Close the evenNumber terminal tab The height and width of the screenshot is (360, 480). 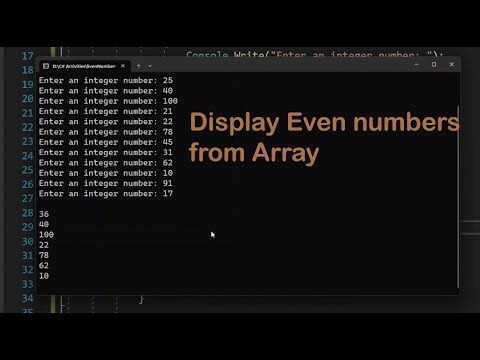[x=123, y=66]
